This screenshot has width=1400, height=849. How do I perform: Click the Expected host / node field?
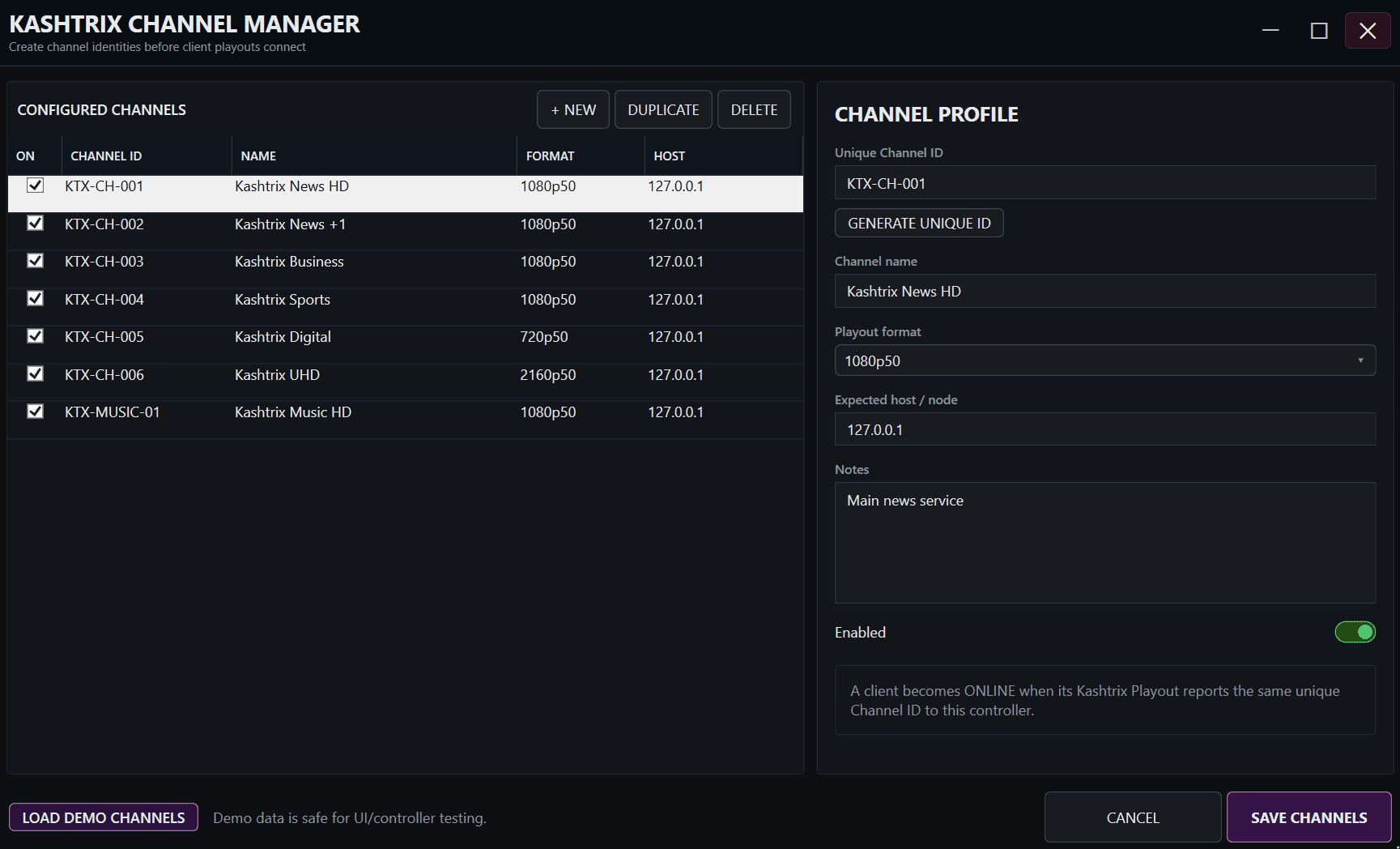(1105, 429)
